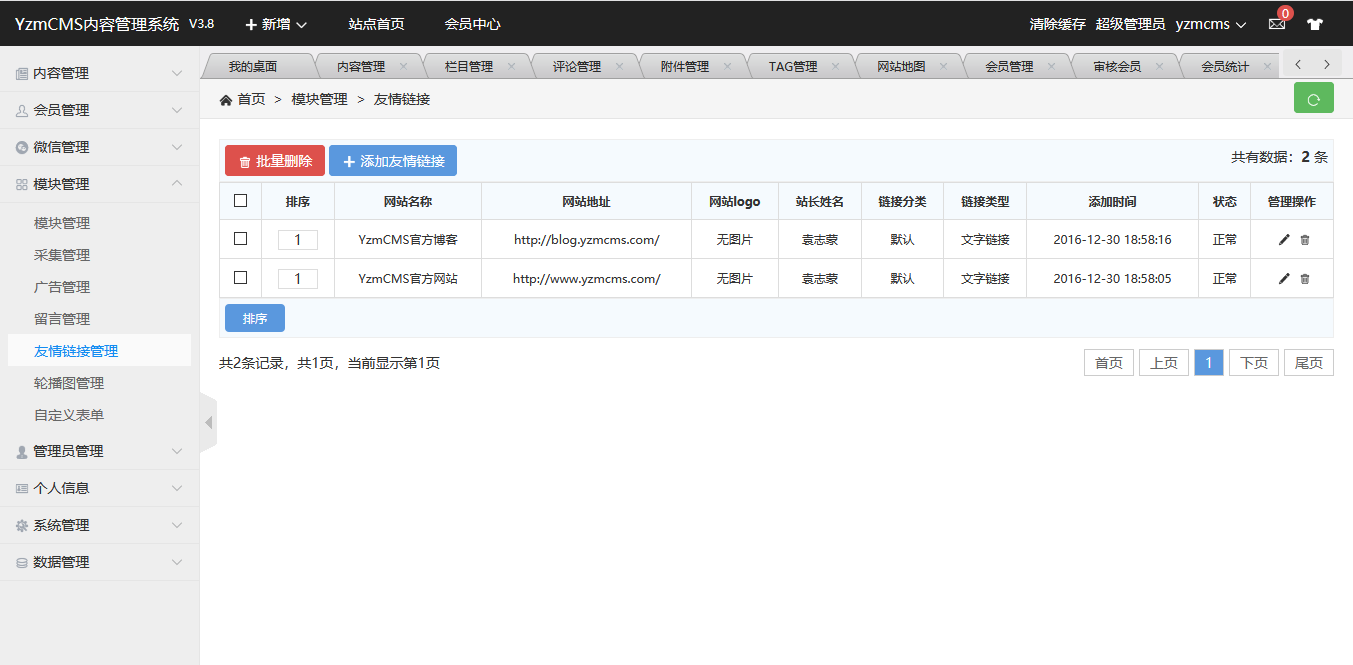Screen dimensions: 1353x665
Task: Check the box for YzmCMS官方博客 row
Action: [x=240, y=239]
